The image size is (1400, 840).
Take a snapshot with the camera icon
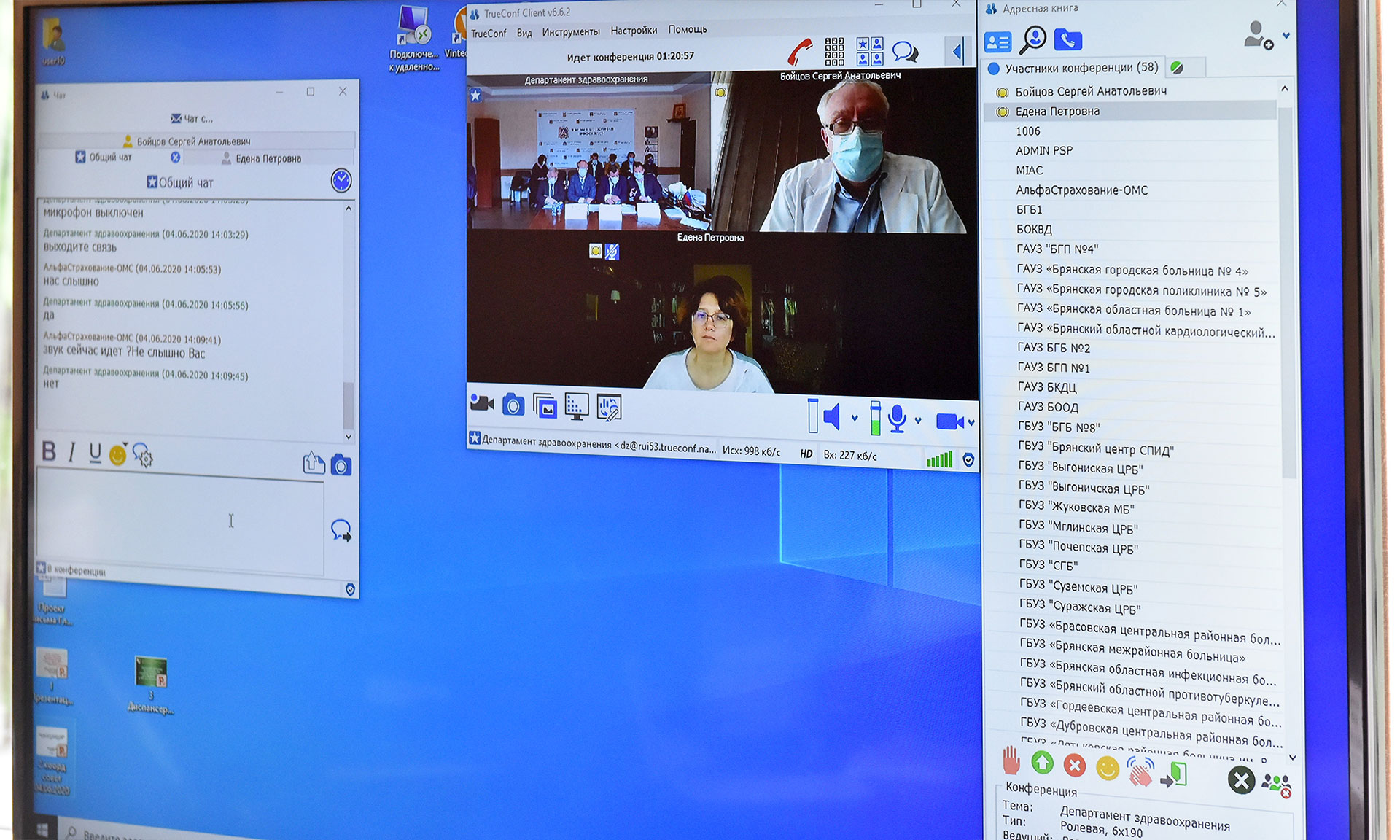tap(513, 405)
